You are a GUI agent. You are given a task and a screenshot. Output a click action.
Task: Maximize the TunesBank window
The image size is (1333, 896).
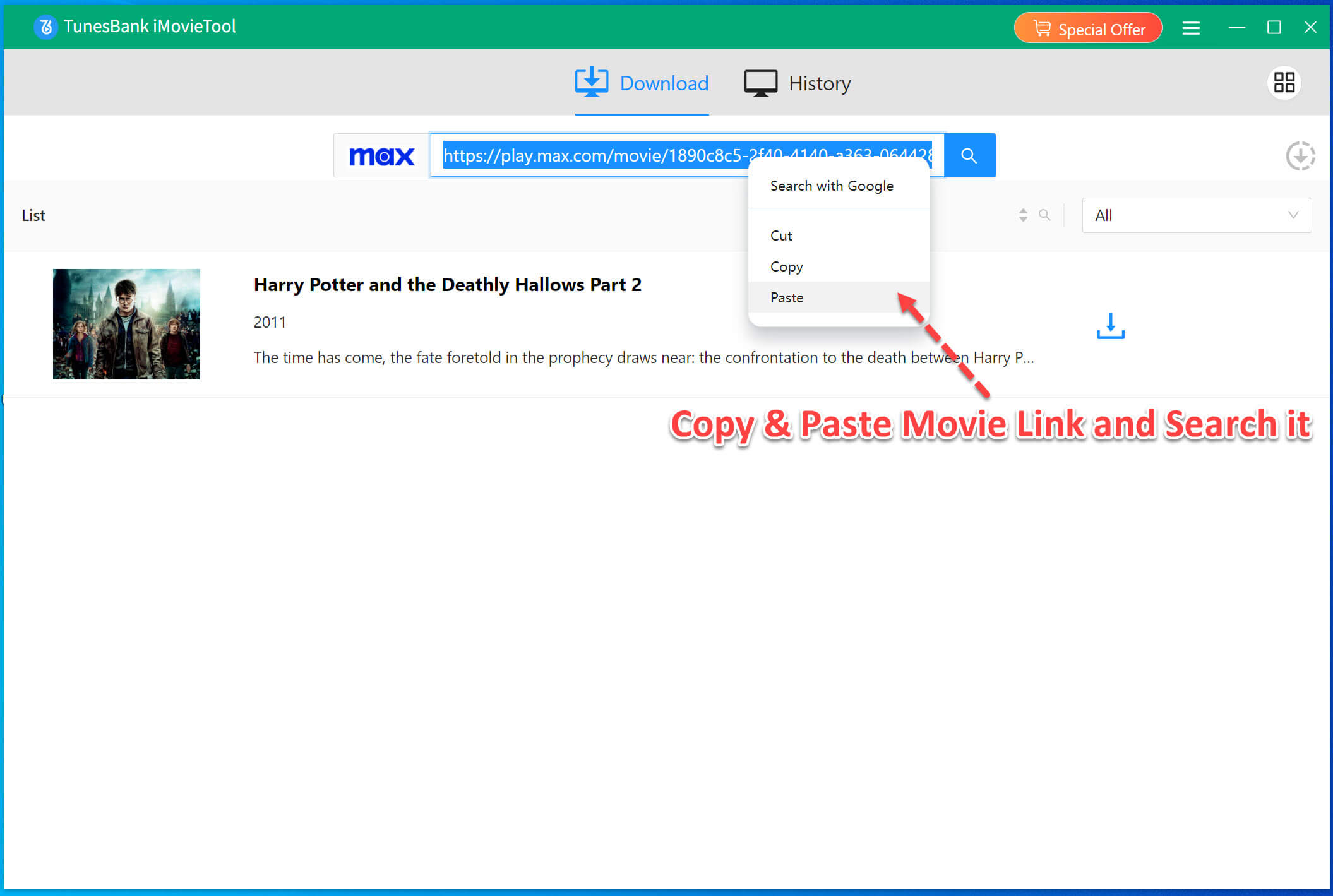coord(1274,28)
